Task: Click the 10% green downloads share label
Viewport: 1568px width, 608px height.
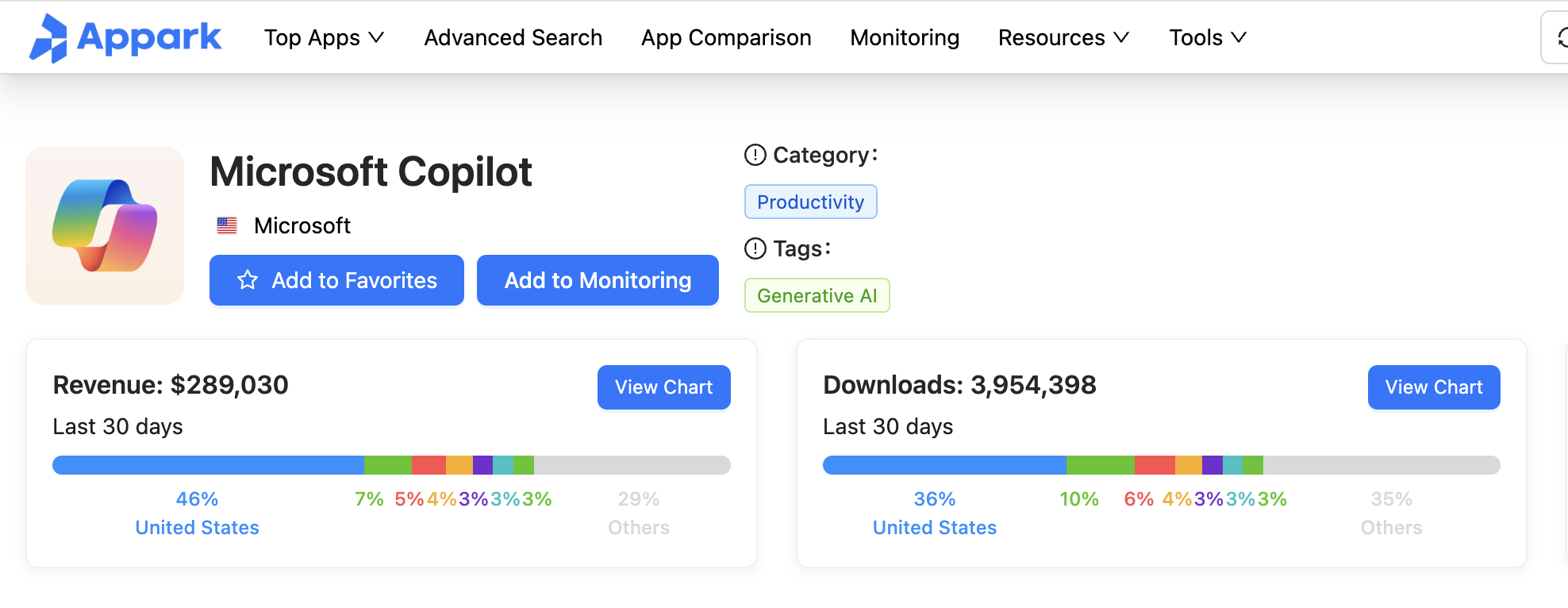Action: 1079,499
